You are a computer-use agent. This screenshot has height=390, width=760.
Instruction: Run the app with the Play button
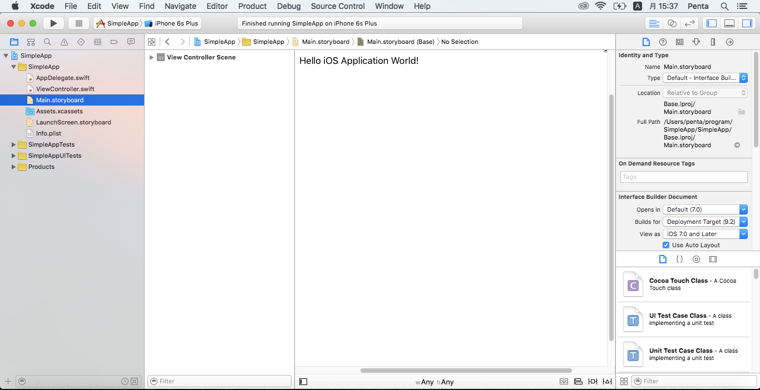click(54, 23)
